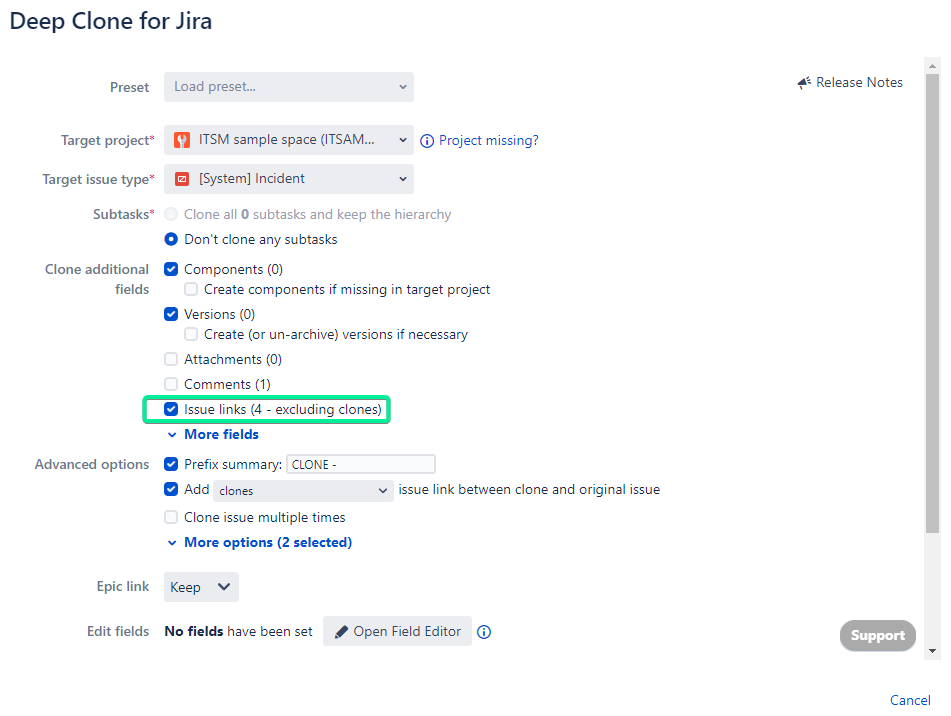Enable Clone issue multiple times checkbox
Screen dimensions: 951x716
171,517
